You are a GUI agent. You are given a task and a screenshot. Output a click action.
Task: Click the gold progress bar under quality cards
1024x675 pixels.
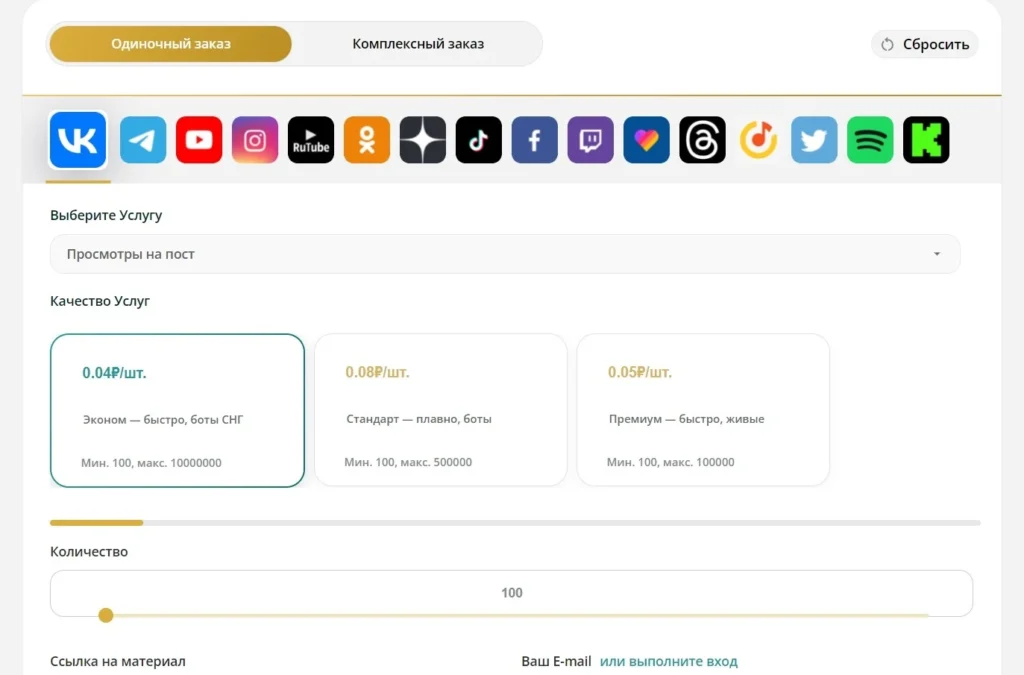(x=97, y=523)
